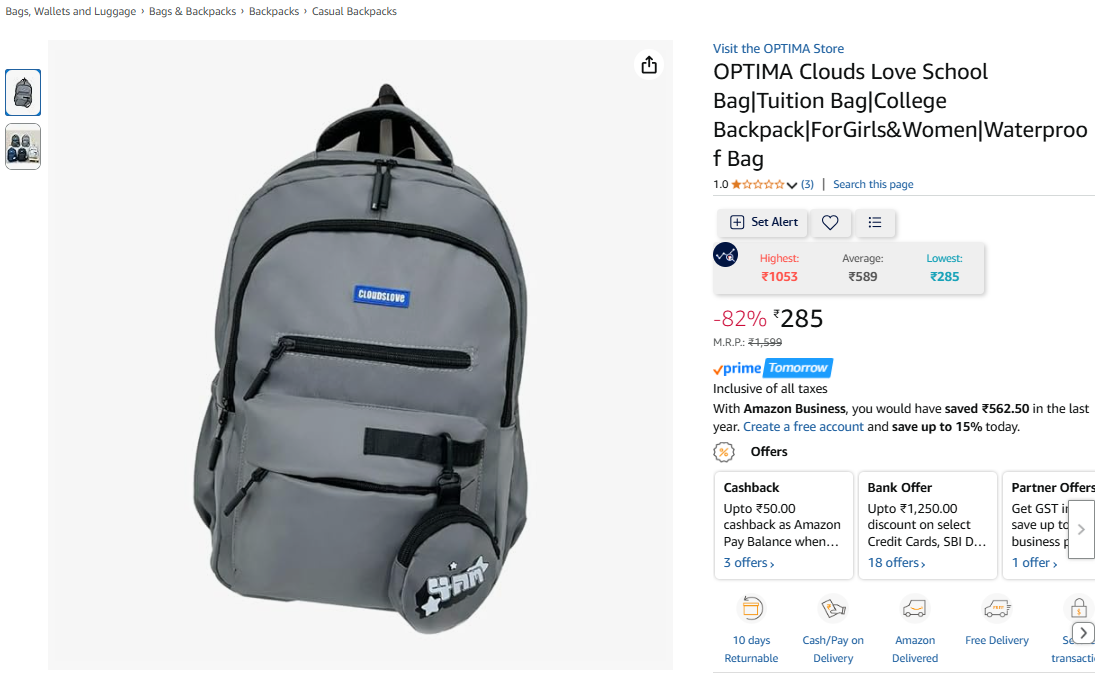
Task: Expand the star rating dropdown arrow
Action: pos(791,185)
